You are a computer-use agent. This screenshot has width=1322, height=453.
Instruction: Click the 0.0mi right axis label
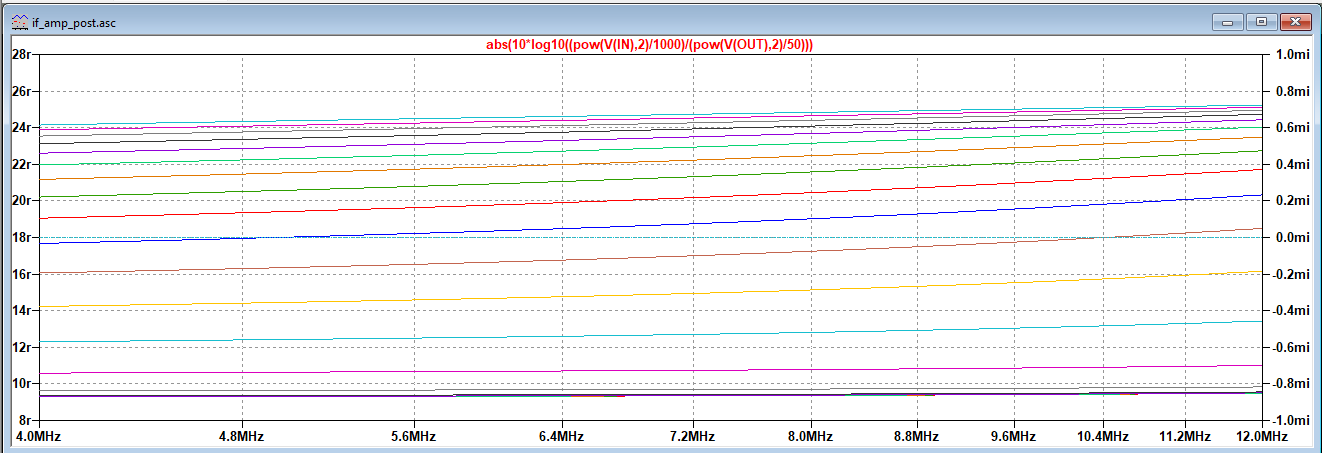[1291, 237]
